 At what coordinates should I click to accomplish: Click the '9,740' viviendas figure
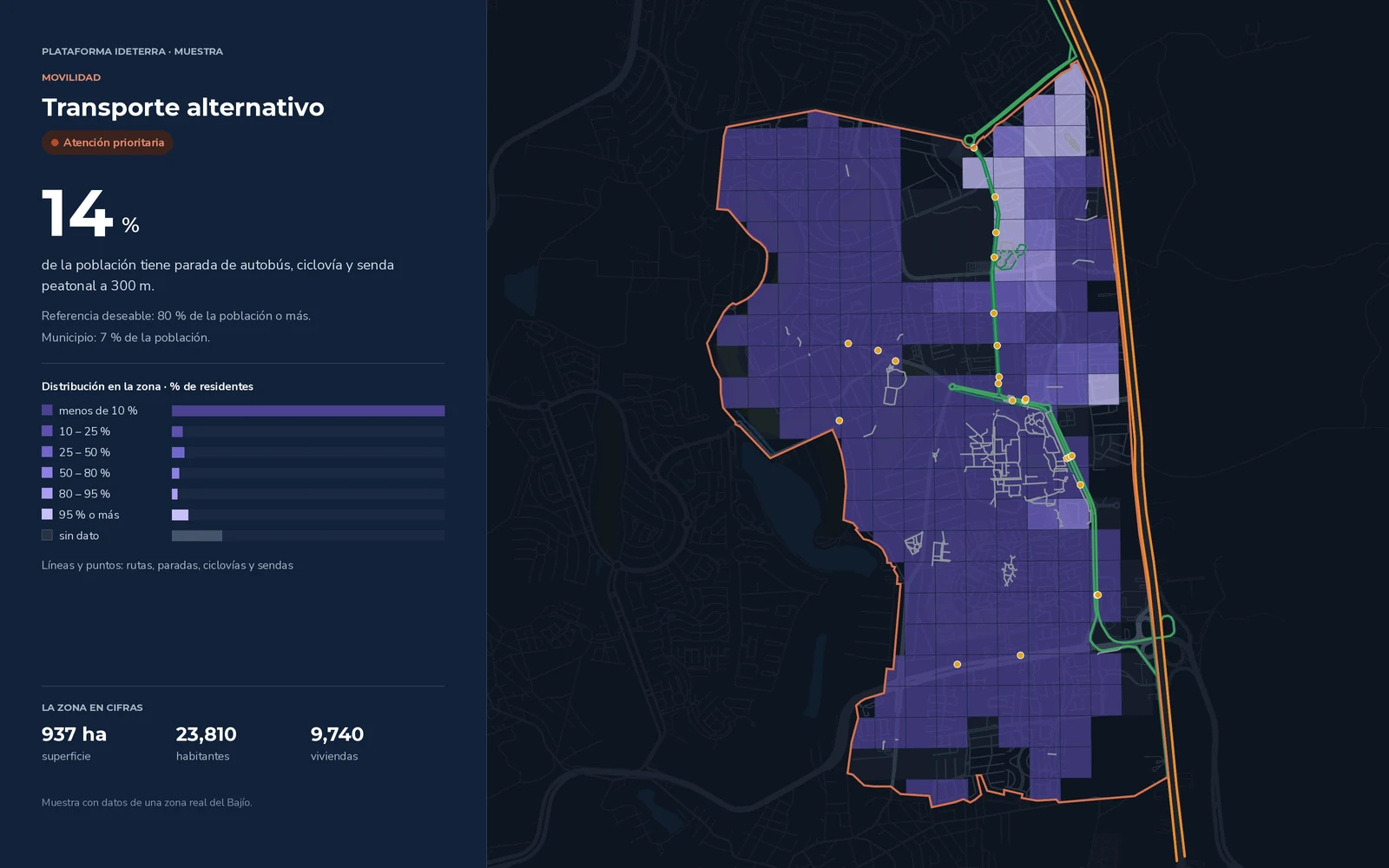337,734
